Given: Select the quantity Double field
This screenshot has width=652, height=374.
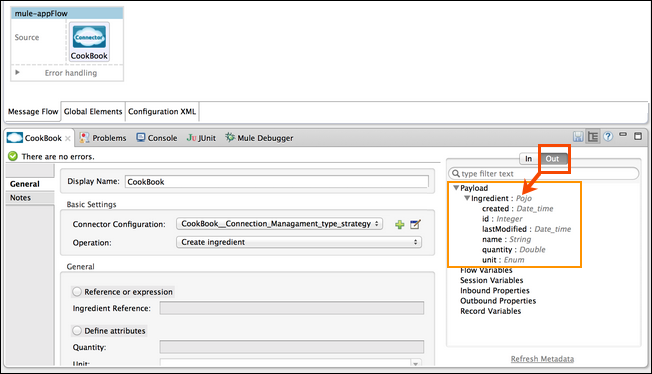Looking at the screenshot, I should pos(514,250).
